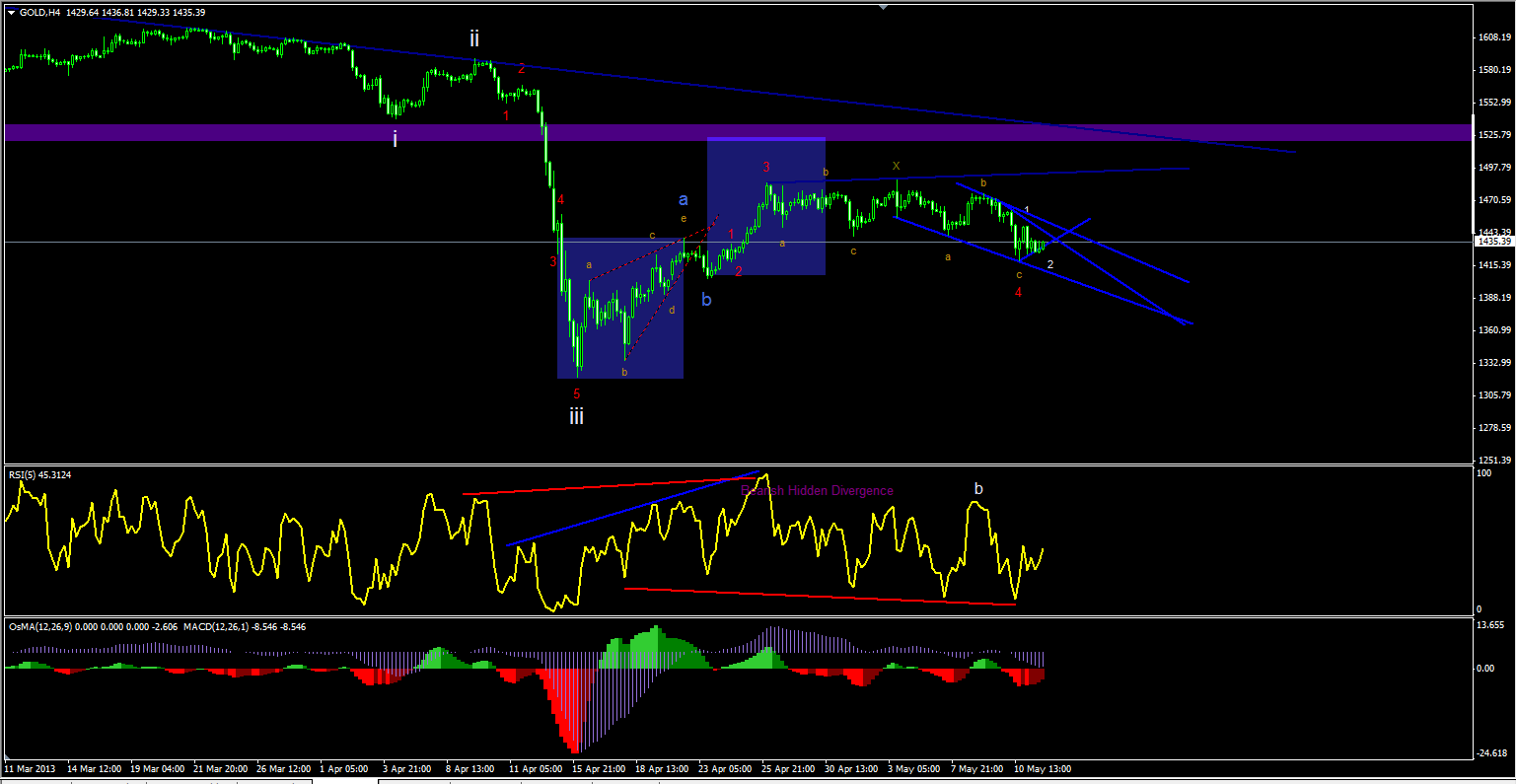Click the '19 Mar 04:00' time axis label
Viewport: 1516px width, 784px height.
(x=158, y=768)
